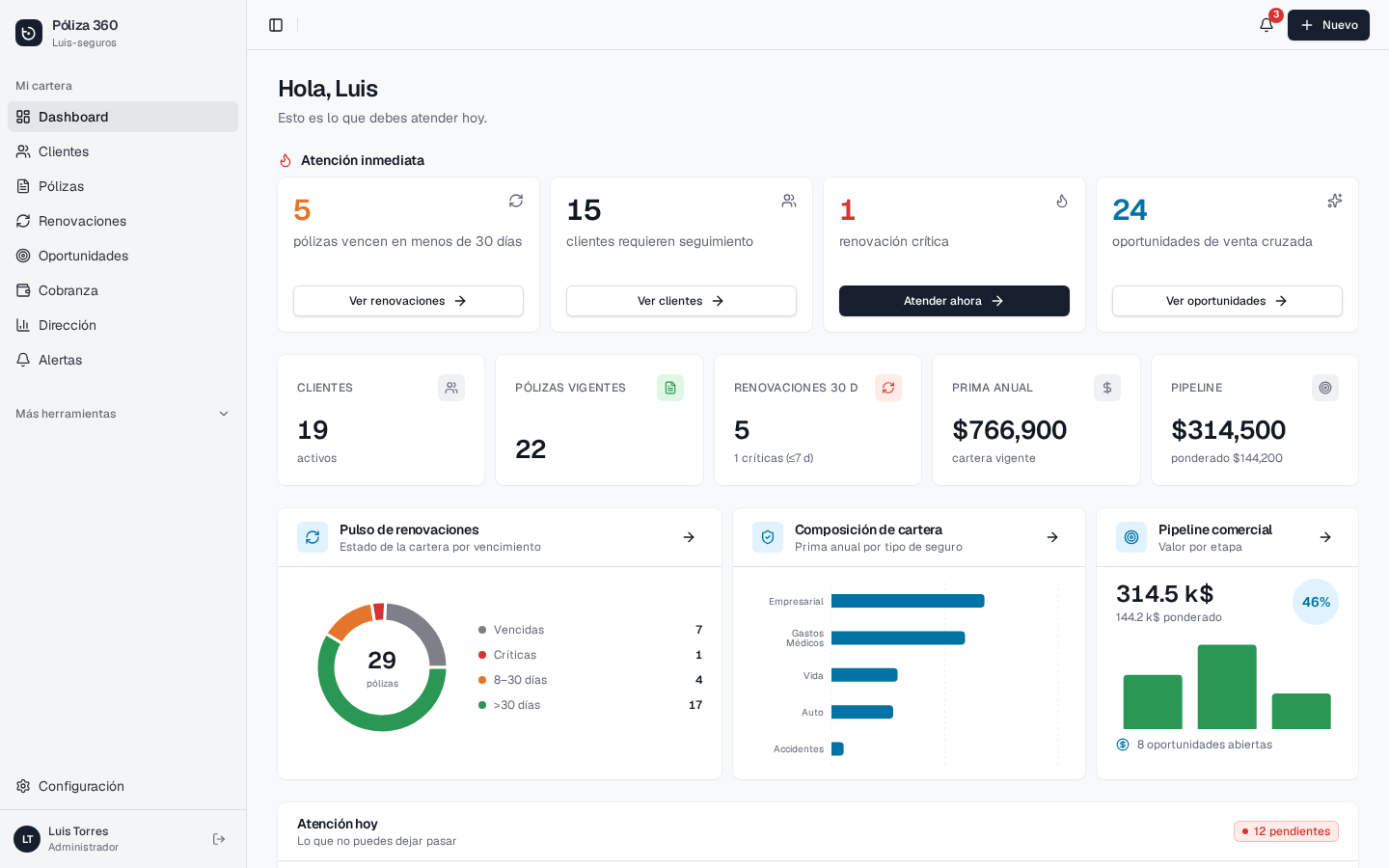Screen dimensions: 1389x868
Task: Toggle the sidebar panel icon
Action: click(x=276, y=25)
